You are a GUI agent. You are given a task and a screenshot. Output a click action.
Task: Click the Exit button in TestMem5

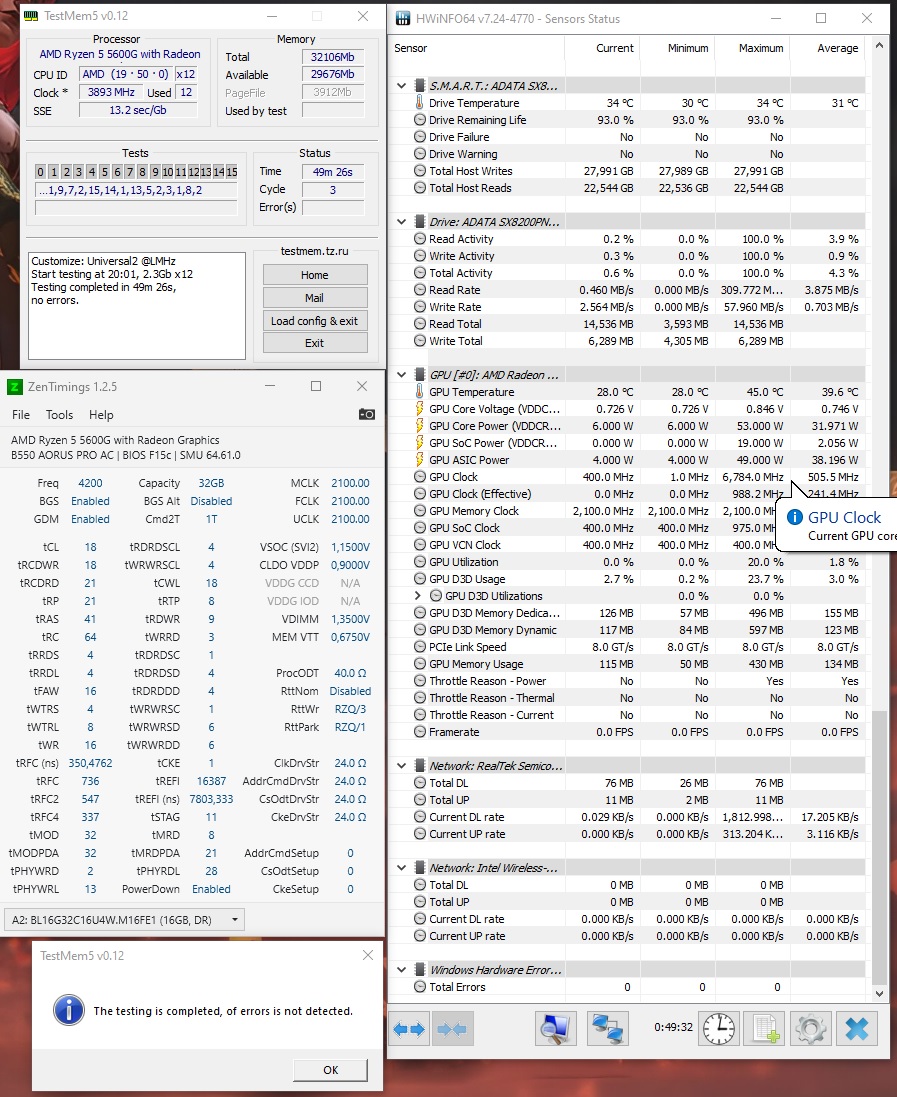315,343
